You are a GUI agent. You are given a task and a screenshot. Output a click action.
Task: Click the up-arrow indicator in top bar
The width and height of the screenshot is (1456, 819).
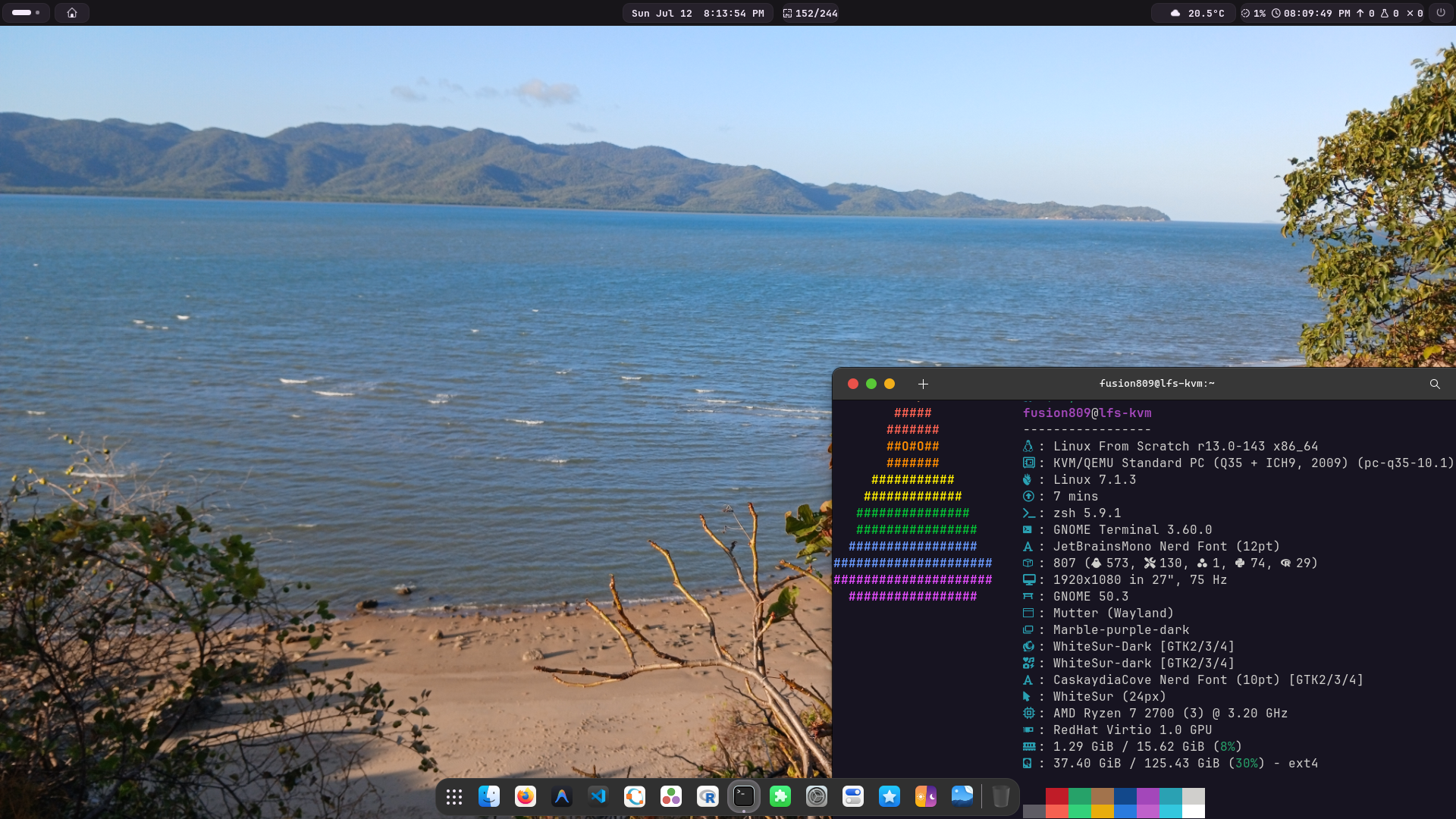[x=1360, y=14]
